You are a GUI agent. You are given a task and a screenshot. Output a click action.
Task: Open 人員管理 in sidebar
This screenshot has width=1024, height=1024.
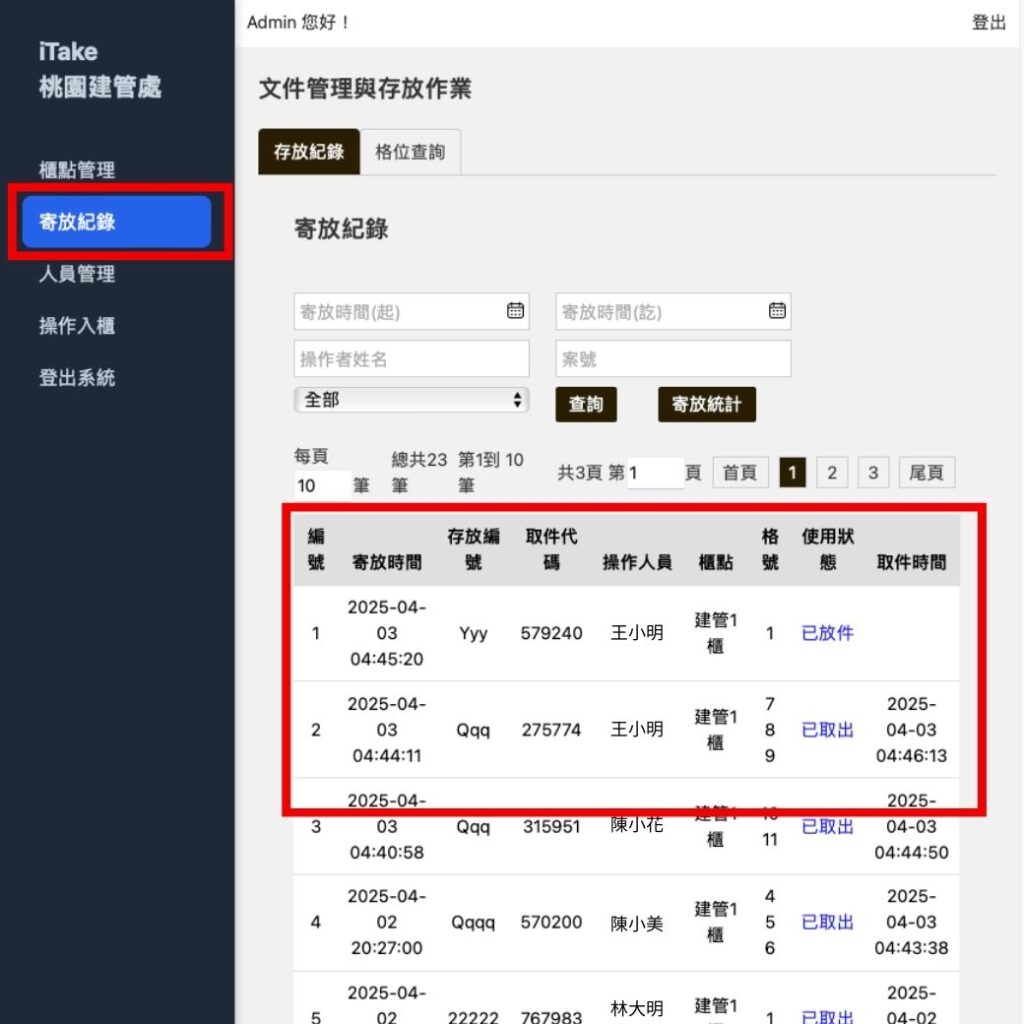pos(77,274)
